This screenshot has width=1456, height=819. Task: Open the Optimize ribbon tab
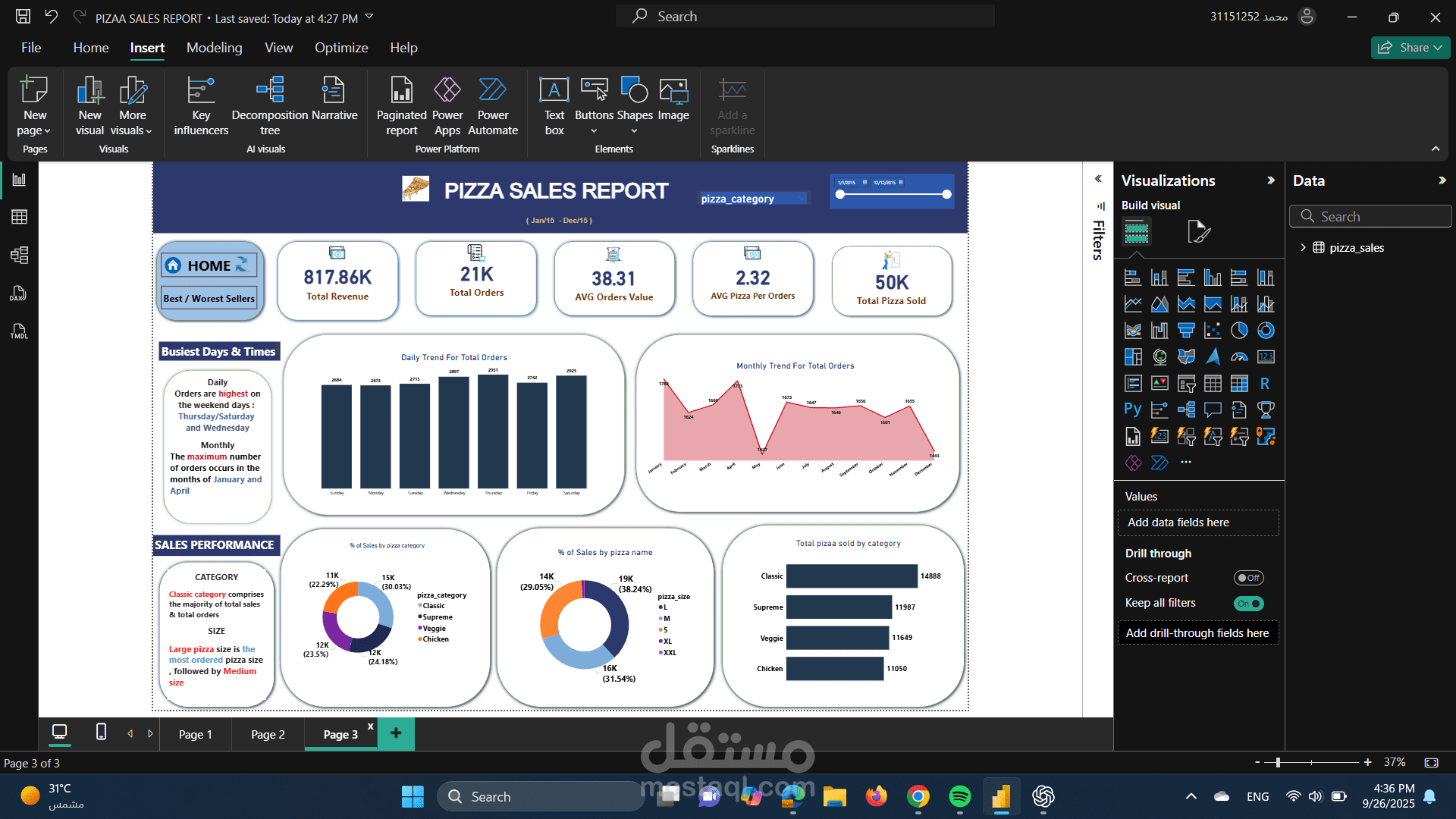[341, 48]
